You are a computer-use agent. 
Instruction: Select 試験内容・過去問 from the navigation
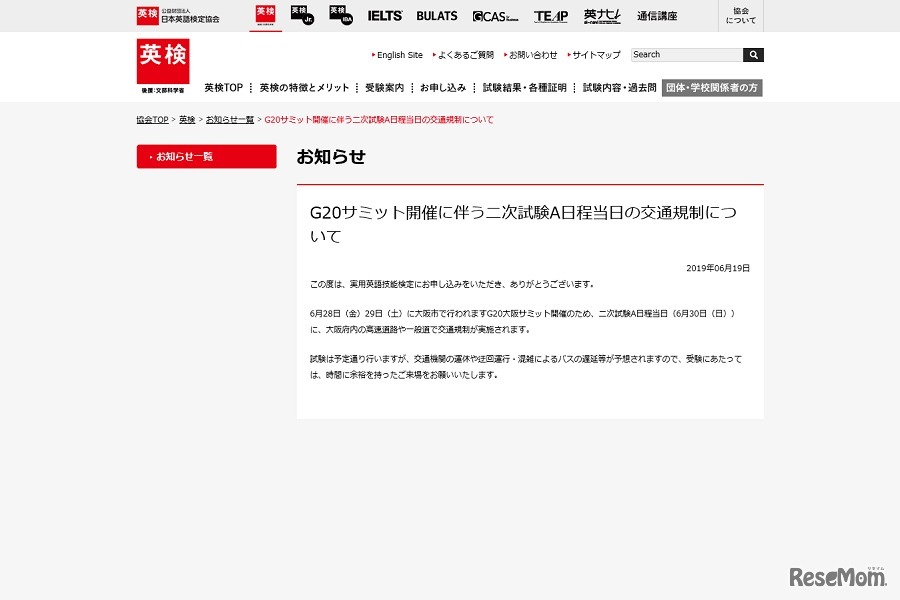(x=617, y=87)
